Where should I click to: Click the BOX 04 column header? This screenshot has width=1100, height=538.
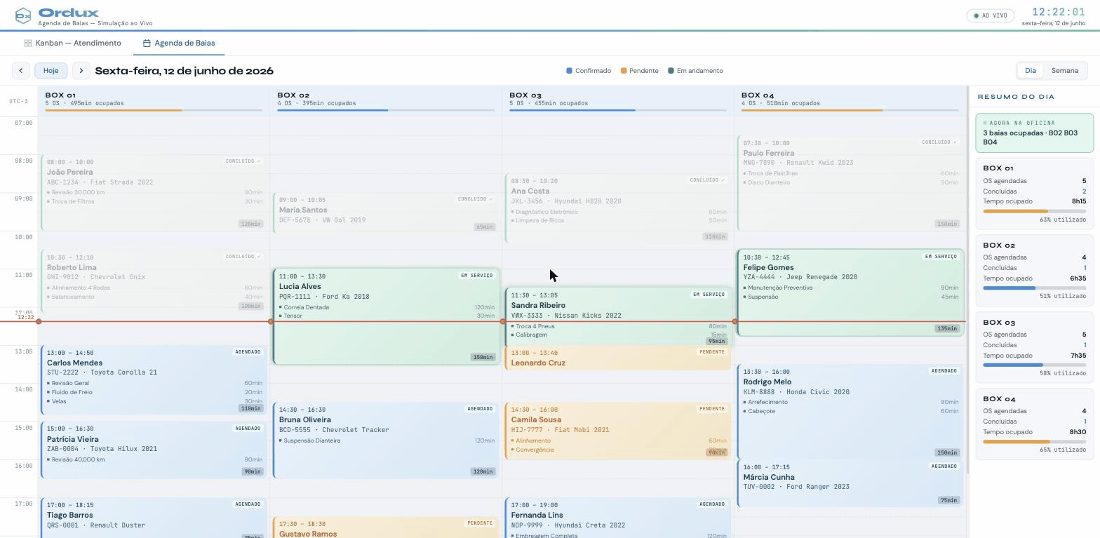[850, 100]
